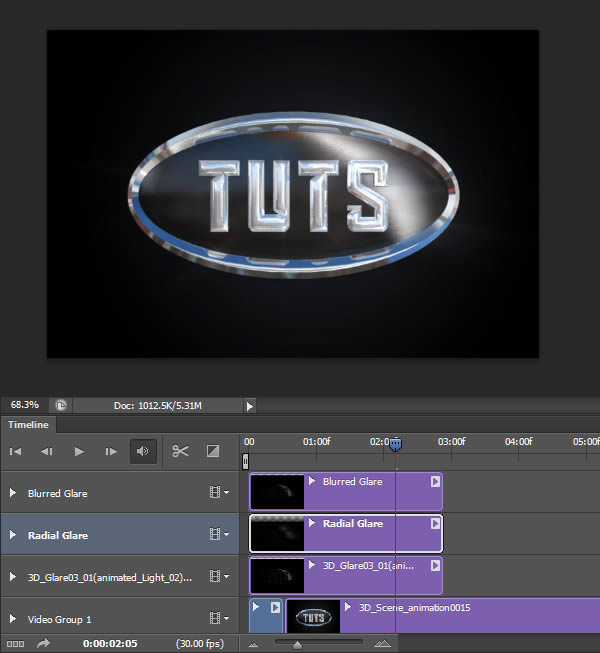Mute audio playback speaker icon

tap(143, 451)
